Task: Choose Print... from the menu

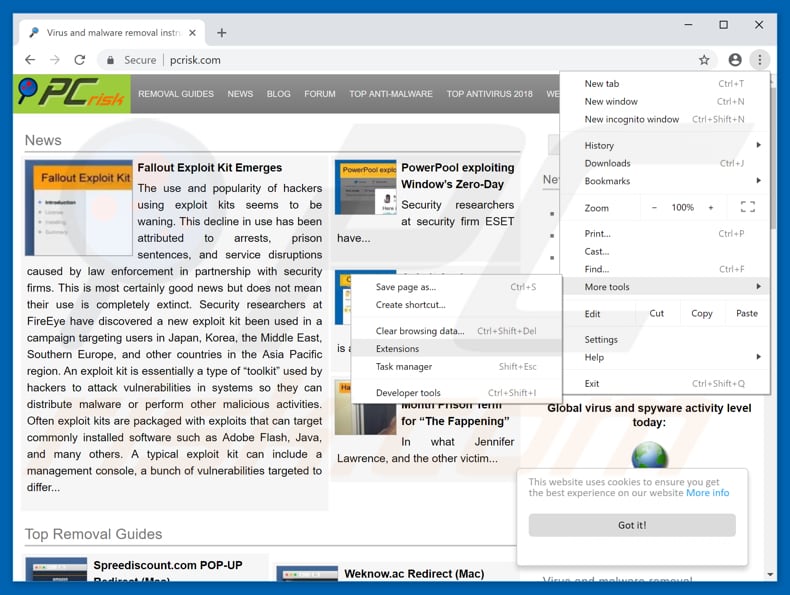Action: (x=665, y=233)
